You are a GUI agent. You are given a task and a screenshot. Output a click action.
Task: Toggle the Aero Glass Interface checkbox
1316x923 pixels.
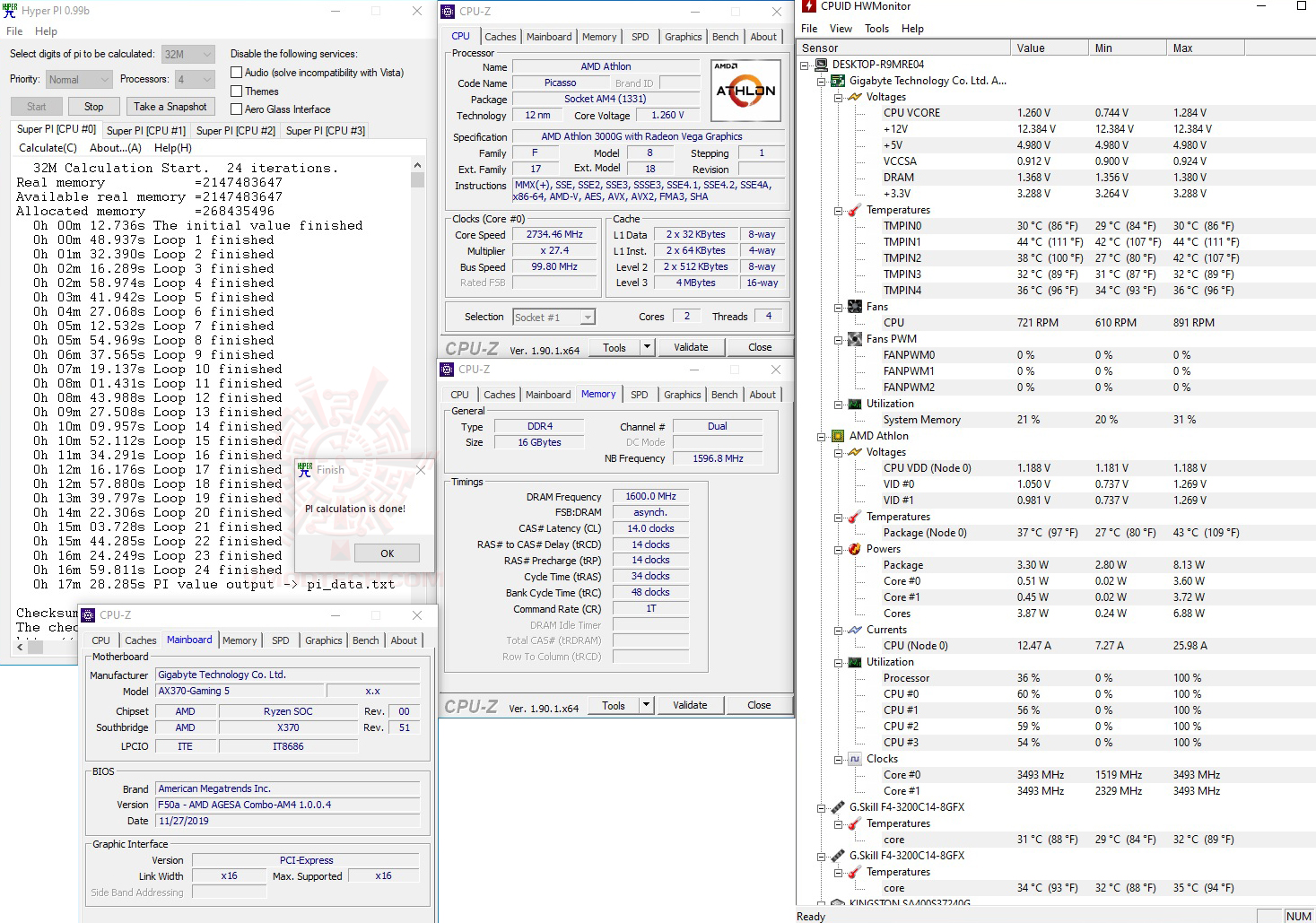pyautogui.click(x=237, y=109)
